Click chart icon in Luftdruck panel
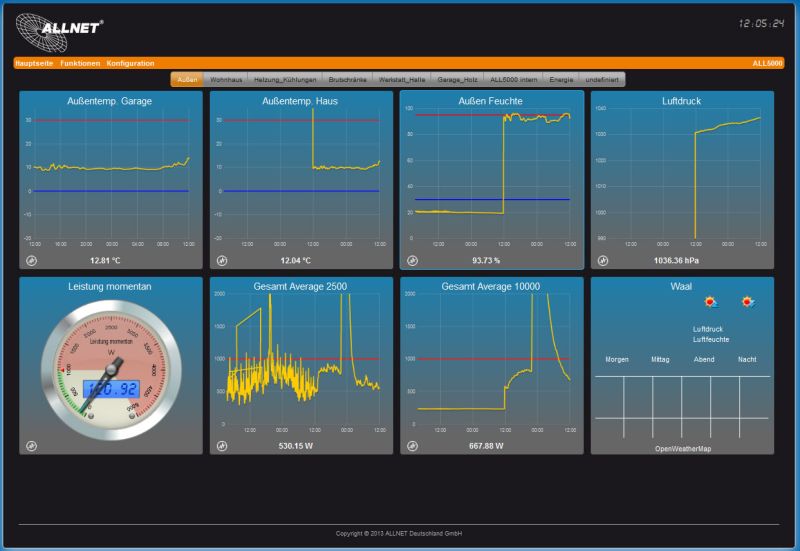 pos(603,260)
